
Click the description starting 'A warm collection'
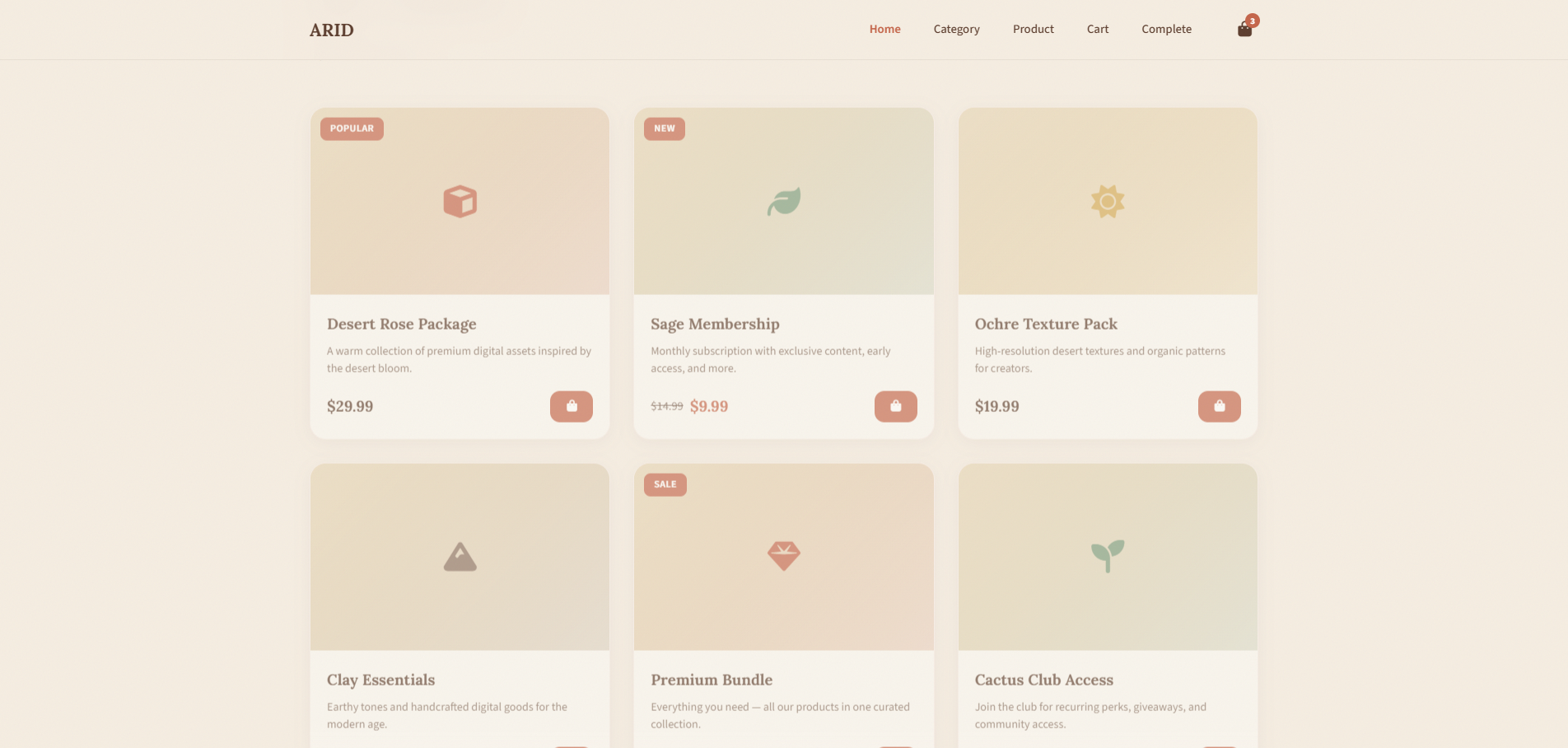[x=460, y=359]
